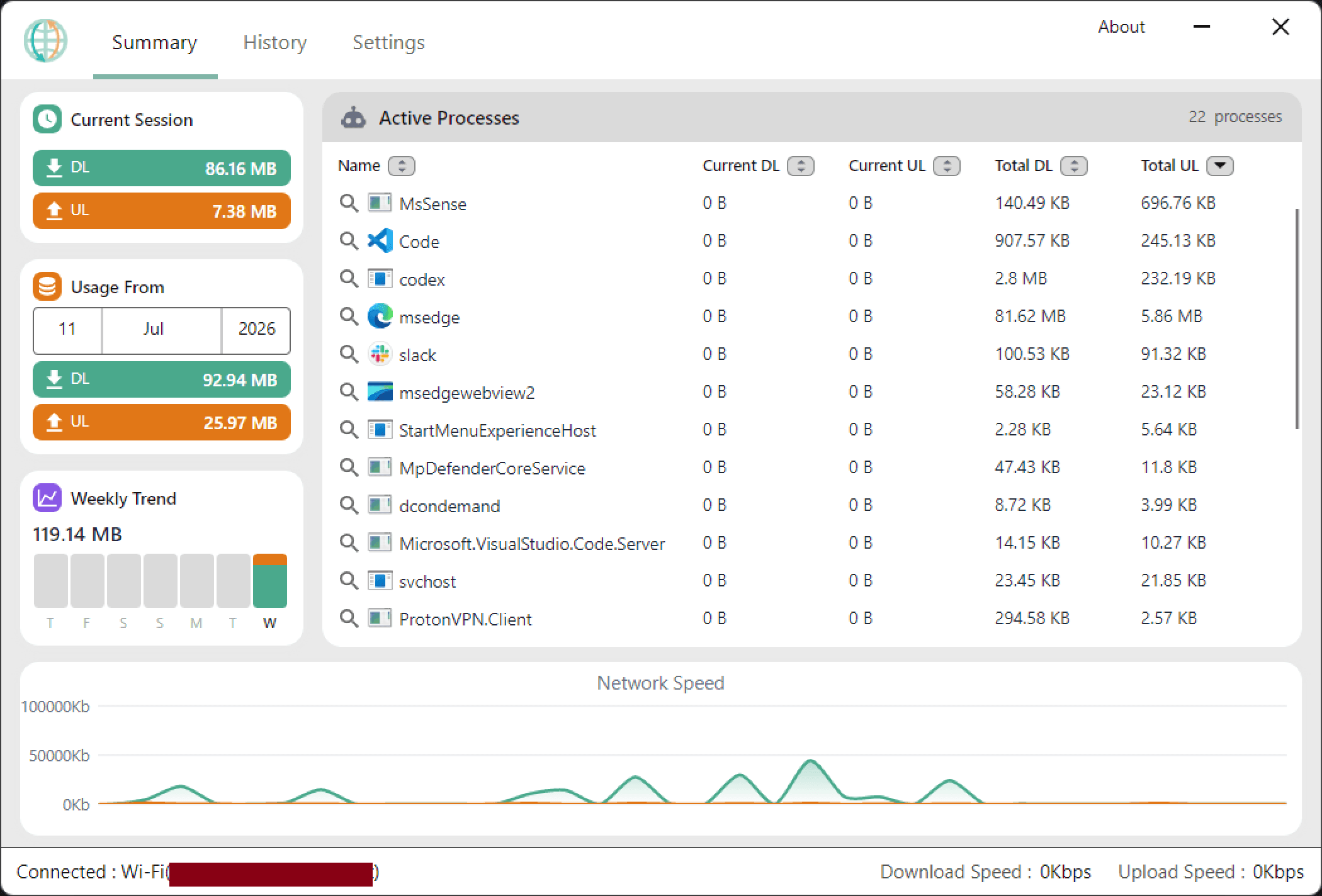
Task: Click the magnifier icon beside Code
Action: point(349,241)
